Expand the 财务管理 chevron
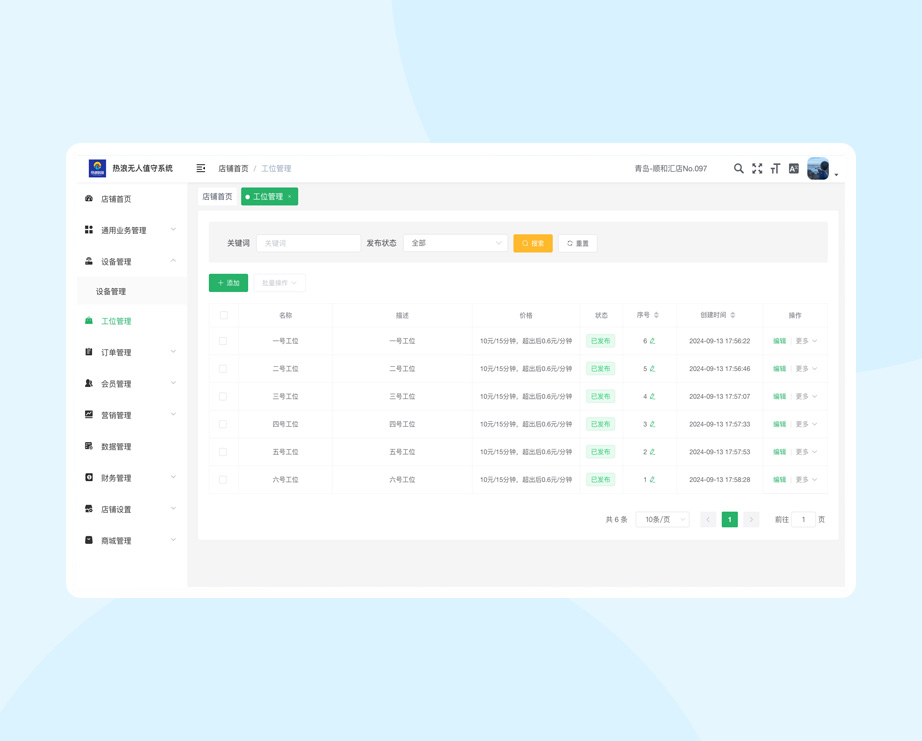Image resolution: width=922 pixels, height=741 pixels. pyautogui.click(x=173, y=477)
